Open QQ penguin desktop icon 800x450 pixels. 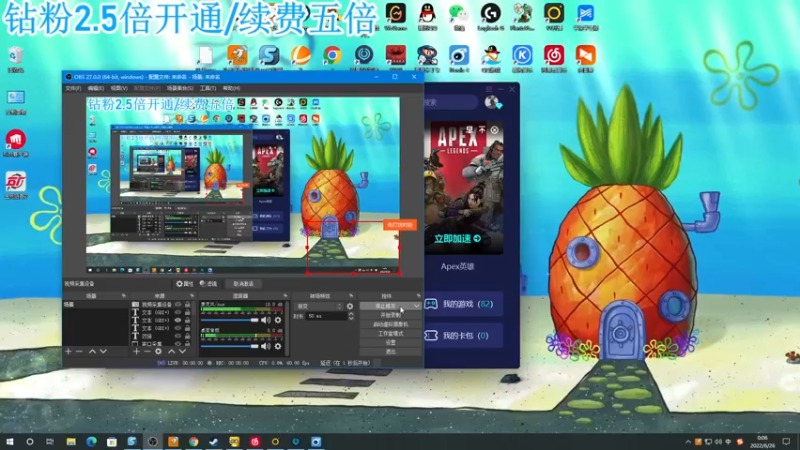point(428,16)
